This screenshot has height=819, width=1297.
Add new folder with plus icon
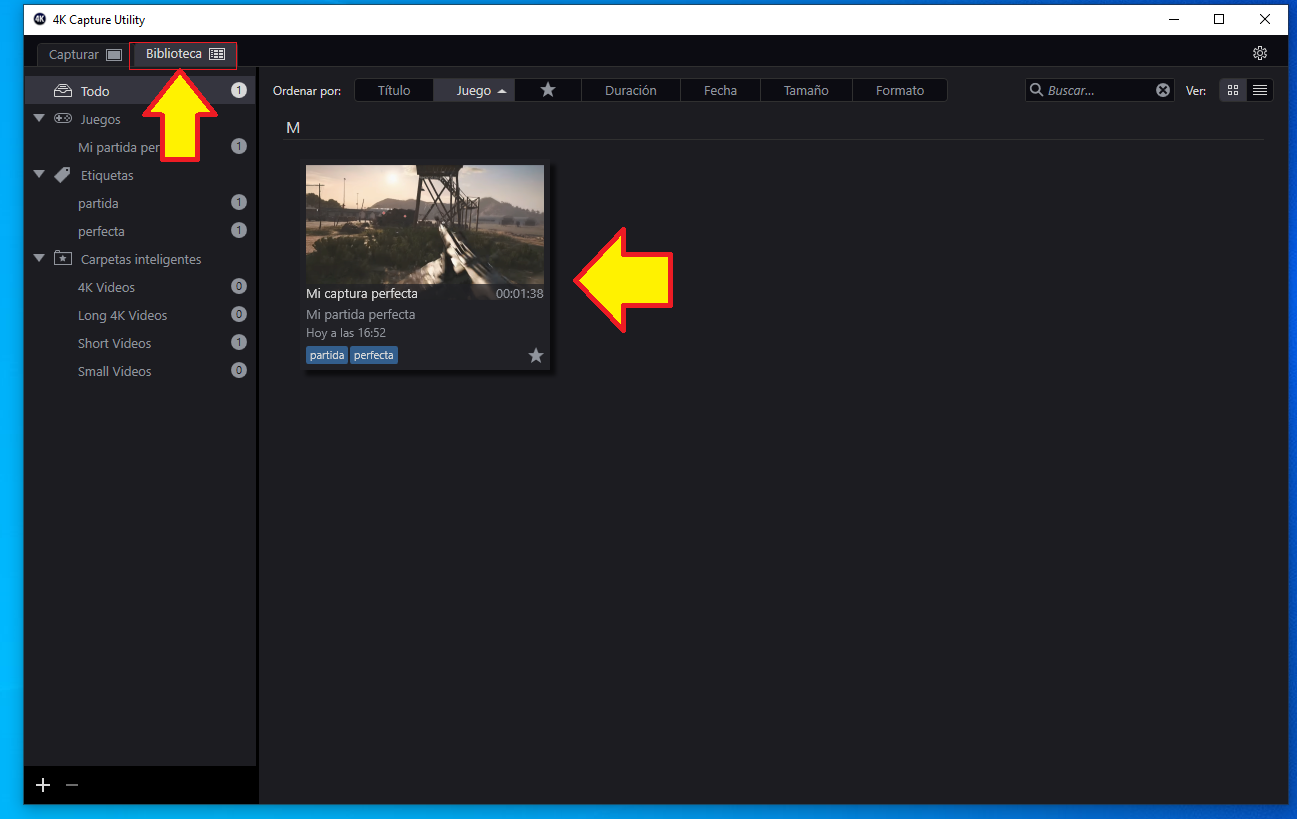pos(43,785)
